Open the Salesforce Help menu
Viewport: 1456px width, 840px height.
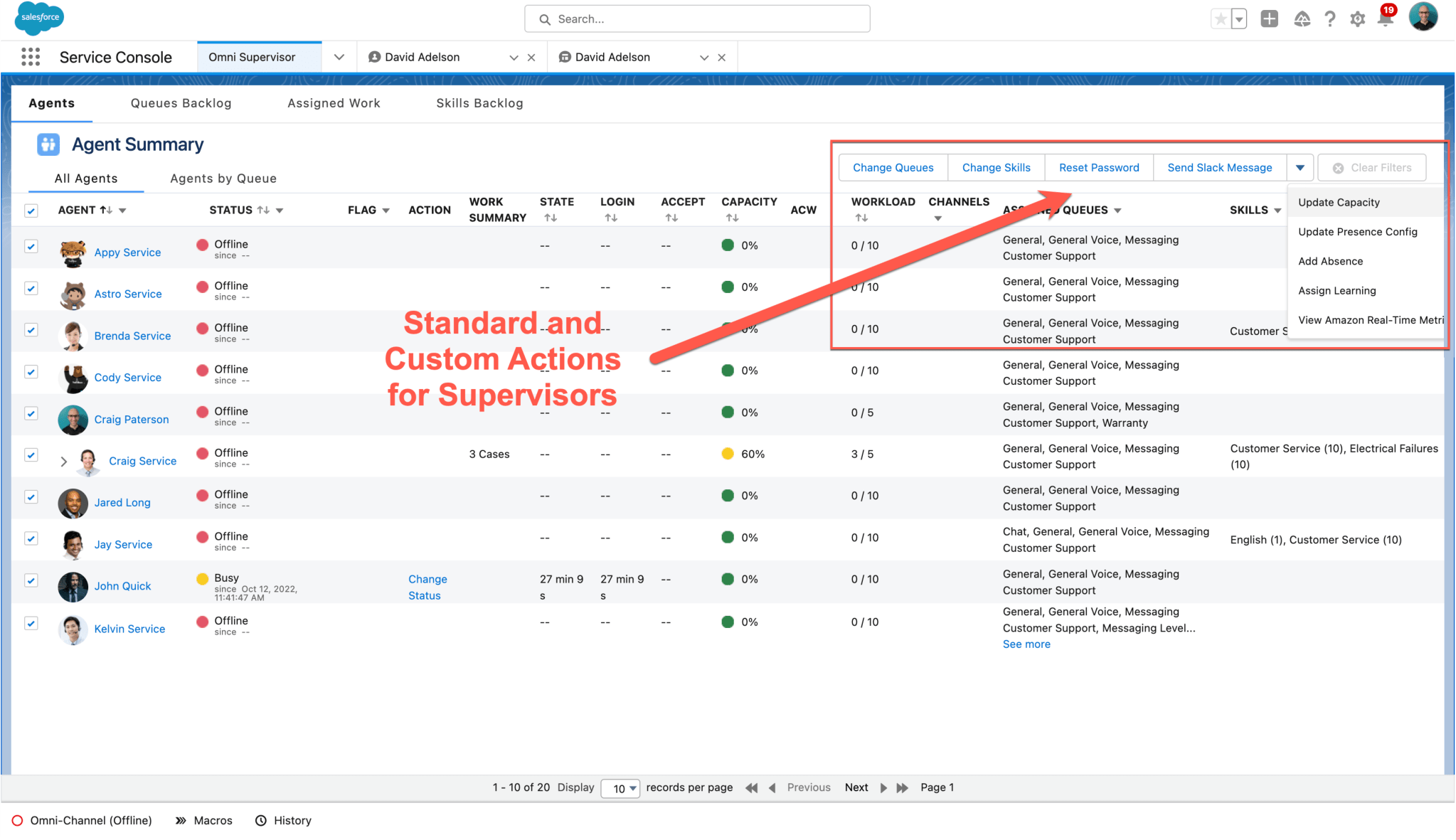(x=1329, y=18)
